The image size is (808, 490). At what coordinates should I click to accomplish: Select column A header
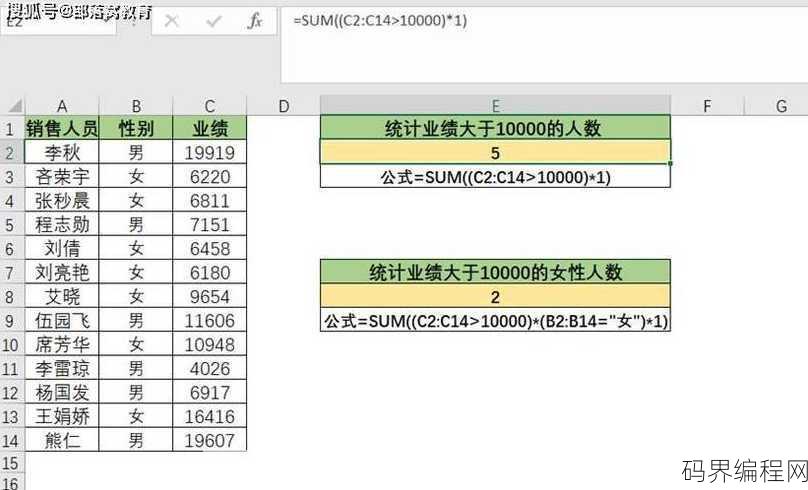62,106
